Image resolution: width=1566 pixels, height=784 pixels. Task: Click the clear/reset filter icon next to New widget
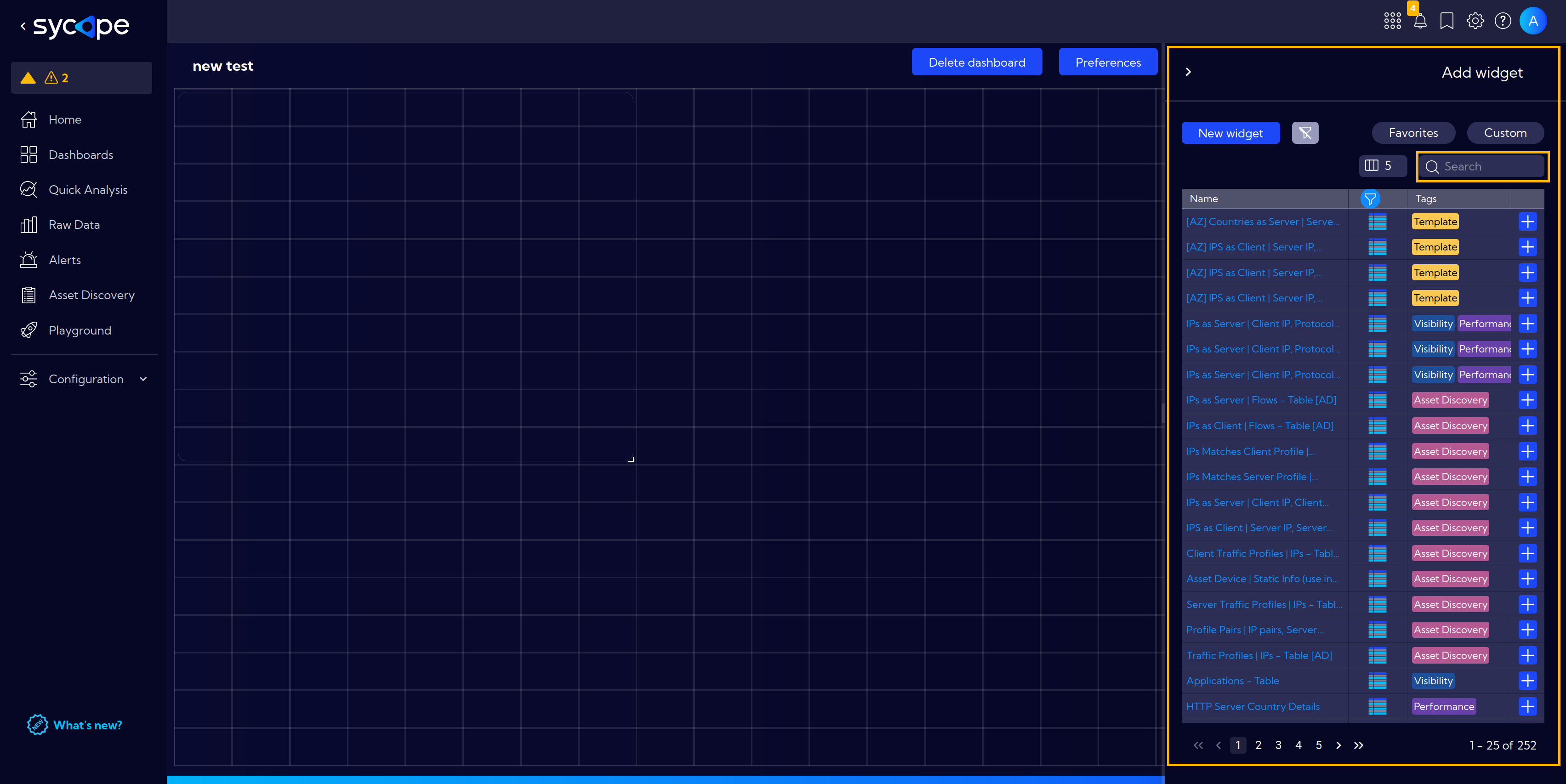pyautogui.click(x=1305, y=132)
